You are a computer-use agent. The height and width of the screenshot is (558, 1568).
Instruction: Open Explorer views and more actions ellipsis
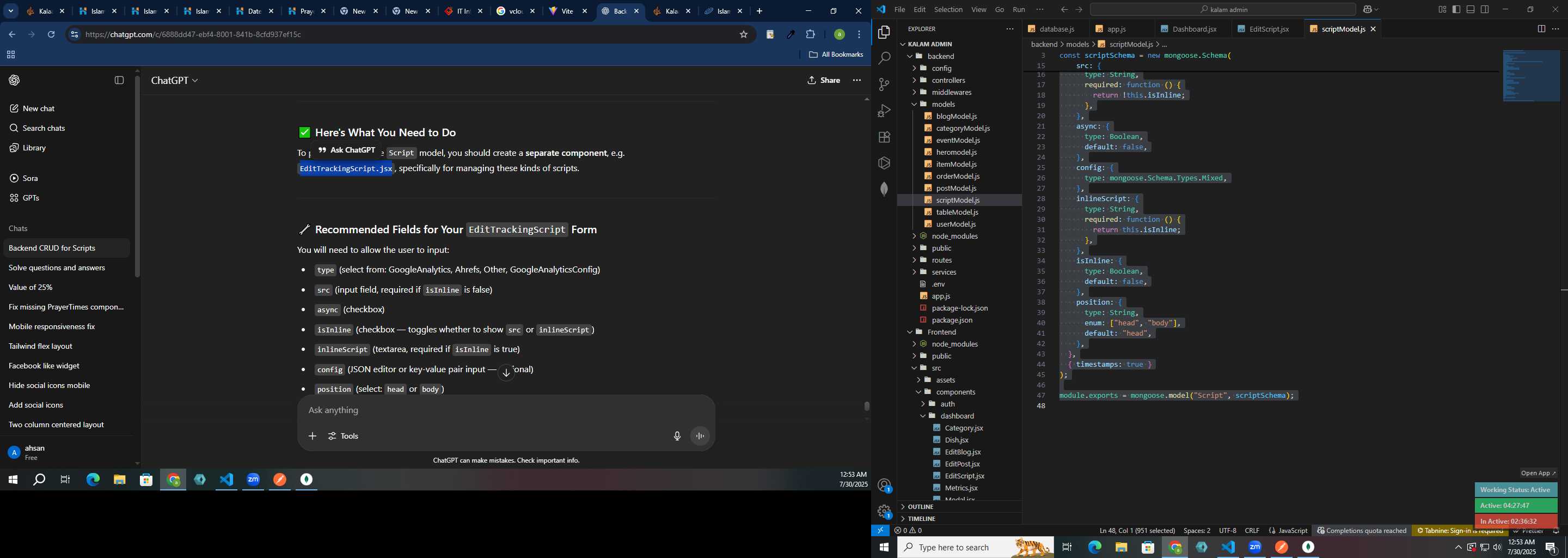click(x=1009, y=29)
